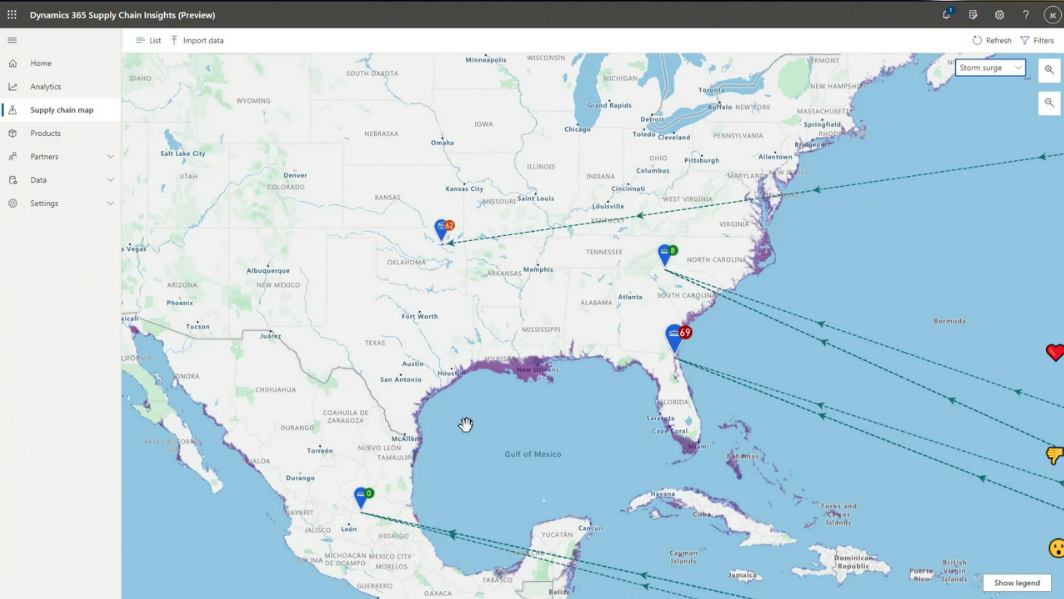Zoom out on the map
This screenshot has width=1064, height=599.
[x=1049, y=102]
